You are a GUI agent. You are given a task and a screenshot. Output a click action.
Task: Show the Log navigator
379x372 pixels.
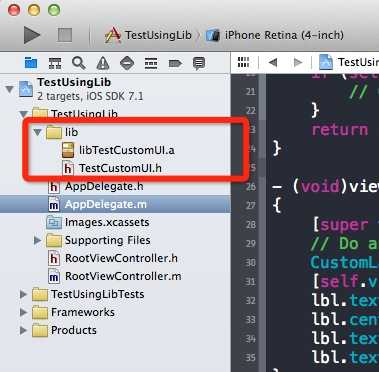point(199,63)
